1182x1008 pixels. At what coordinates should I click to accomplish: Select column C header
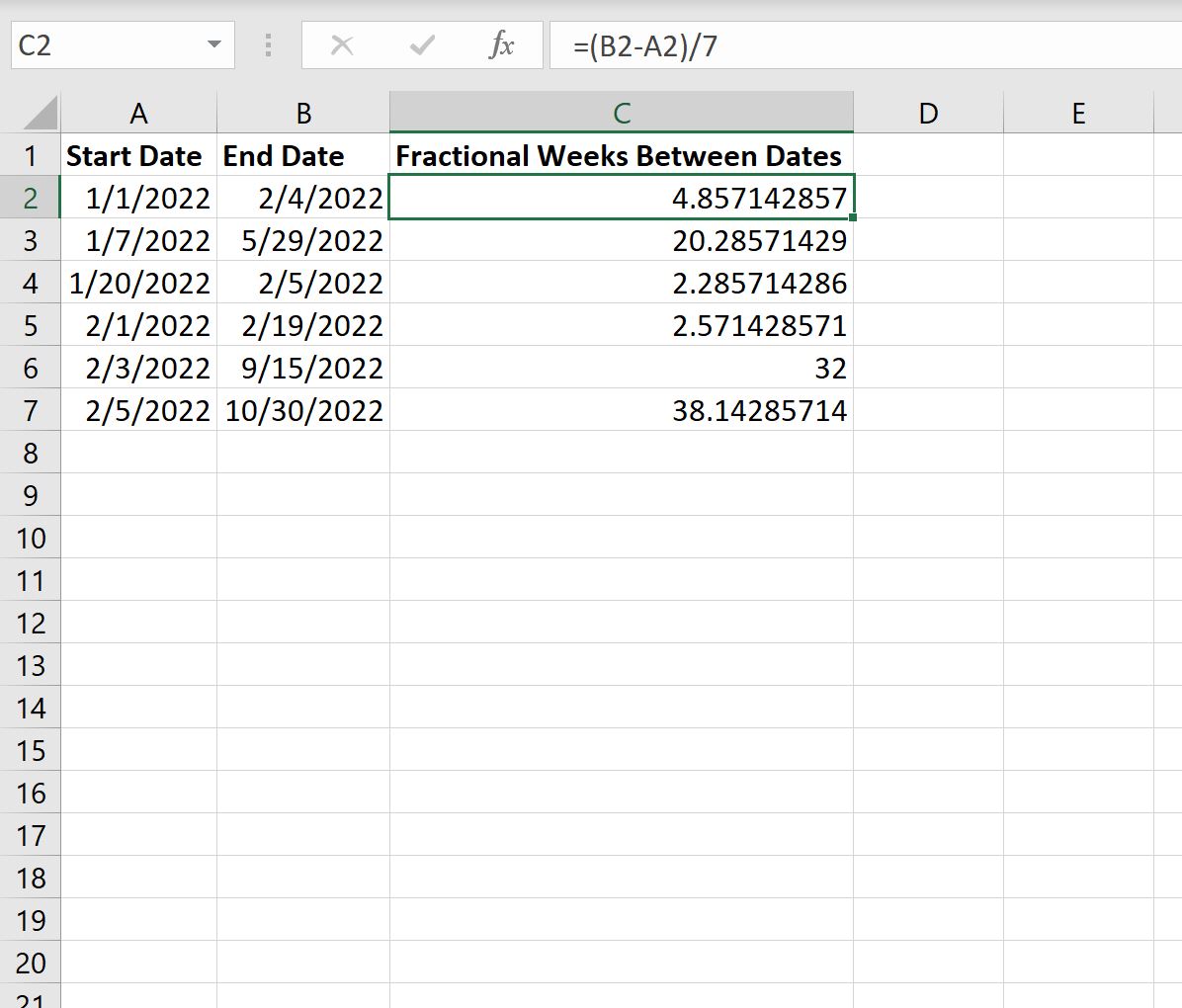(622, 112)
